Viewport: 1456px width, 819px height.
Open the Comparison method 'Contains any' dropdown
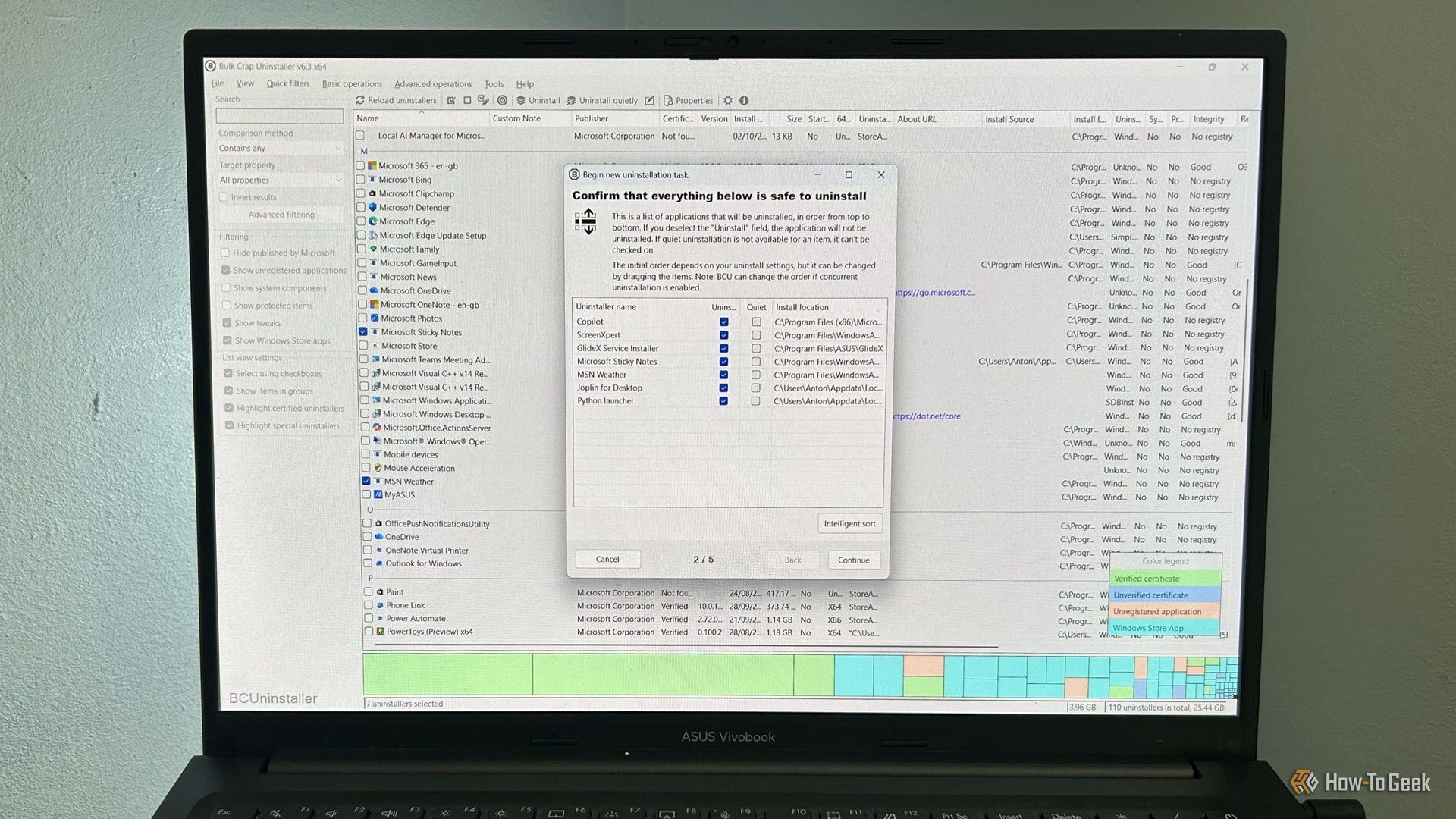[280, 148]
